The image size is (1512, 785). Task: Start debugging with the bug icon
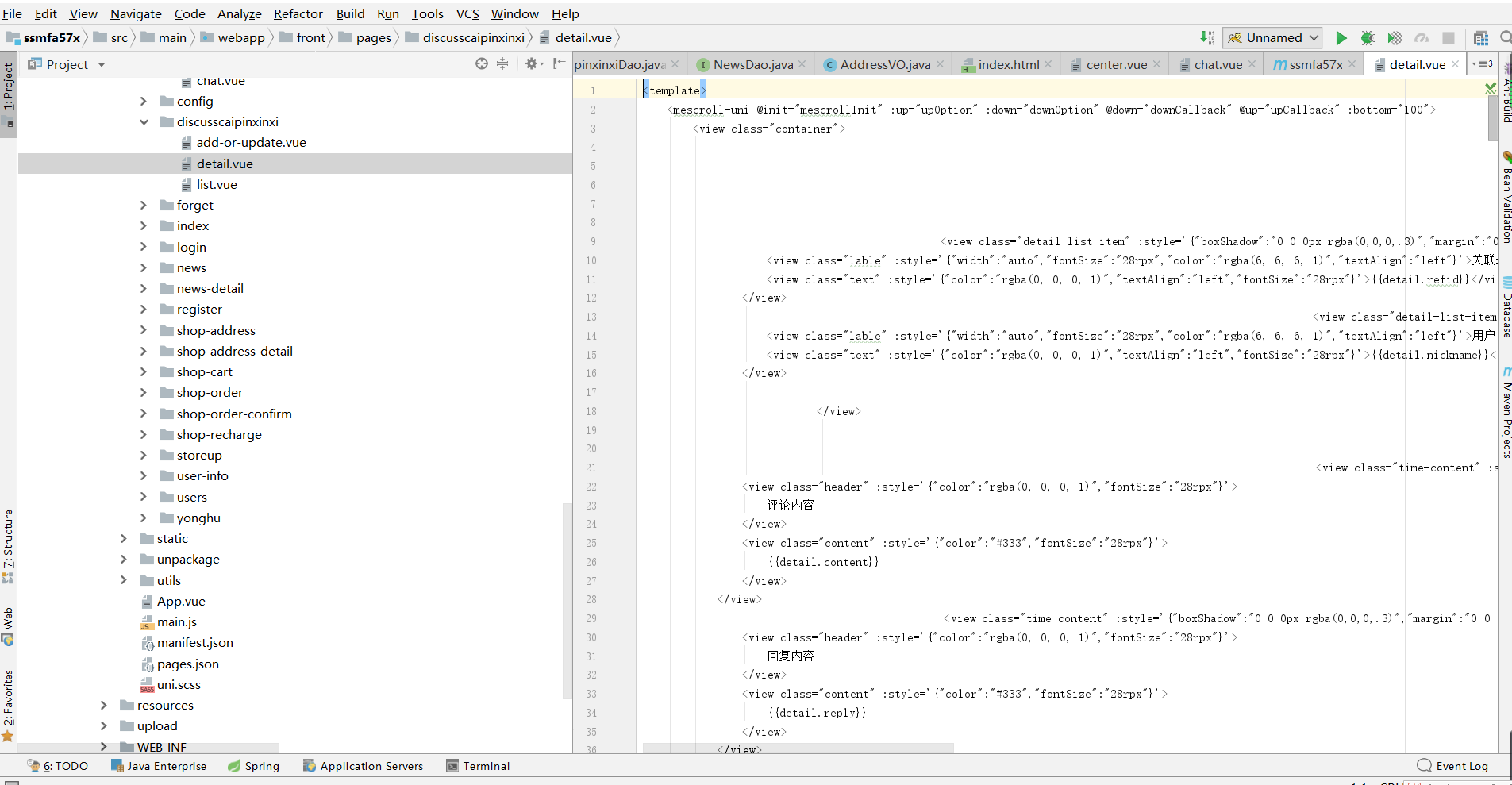click(1368, 38)
